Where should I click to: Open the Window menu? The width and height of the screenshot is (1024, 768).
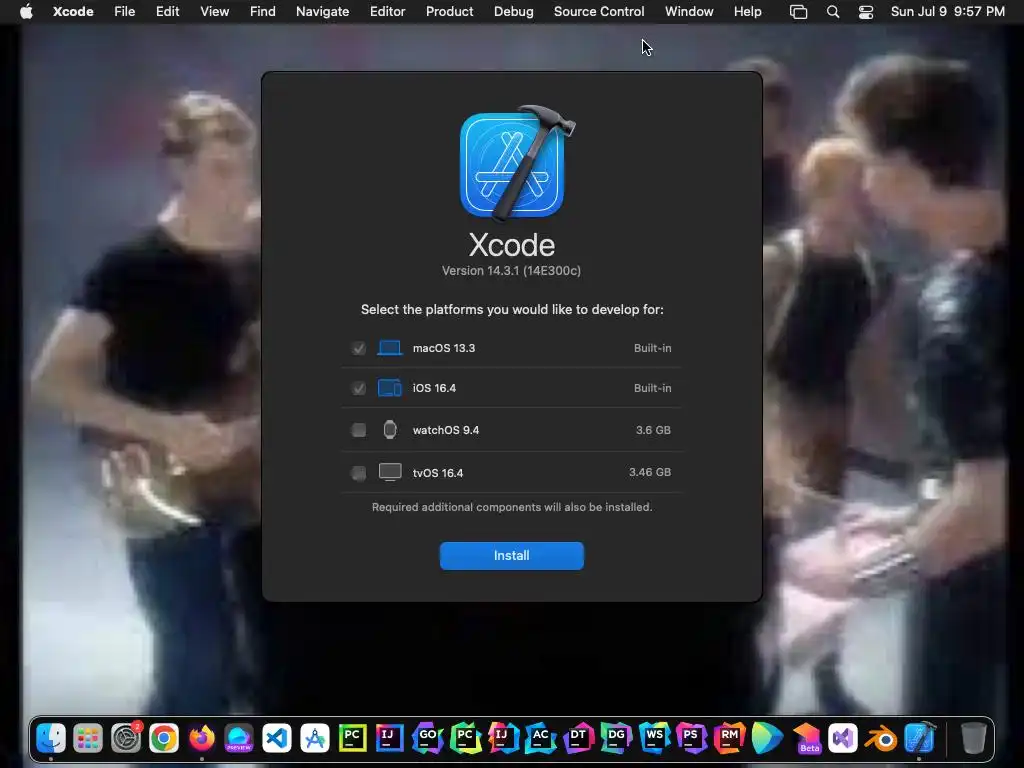689,12
